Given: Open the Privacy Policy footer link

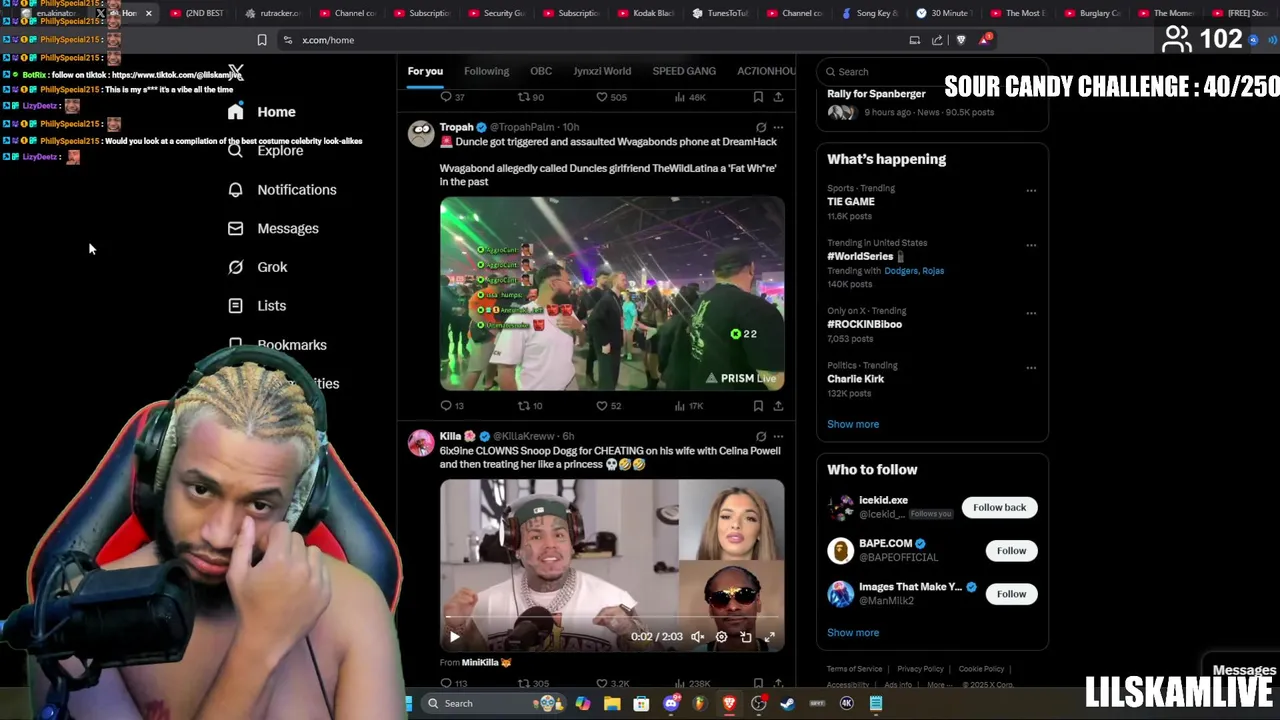Looking at the screenshot, I should 920,669.
